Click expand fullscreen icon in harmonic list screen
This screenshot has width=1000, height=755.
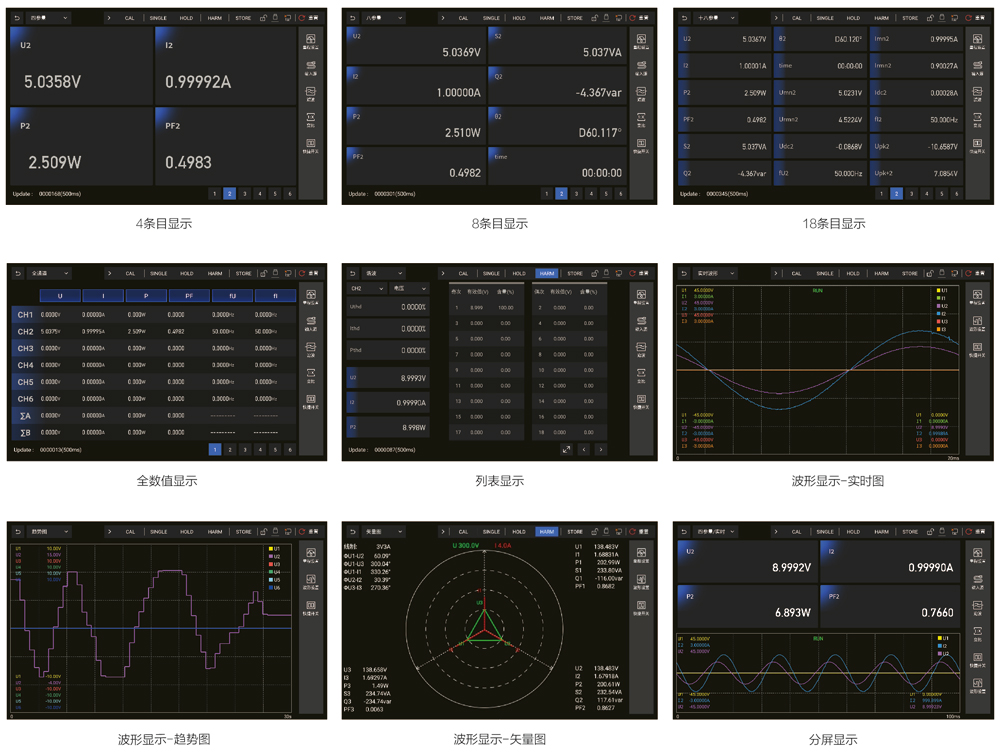566,450
